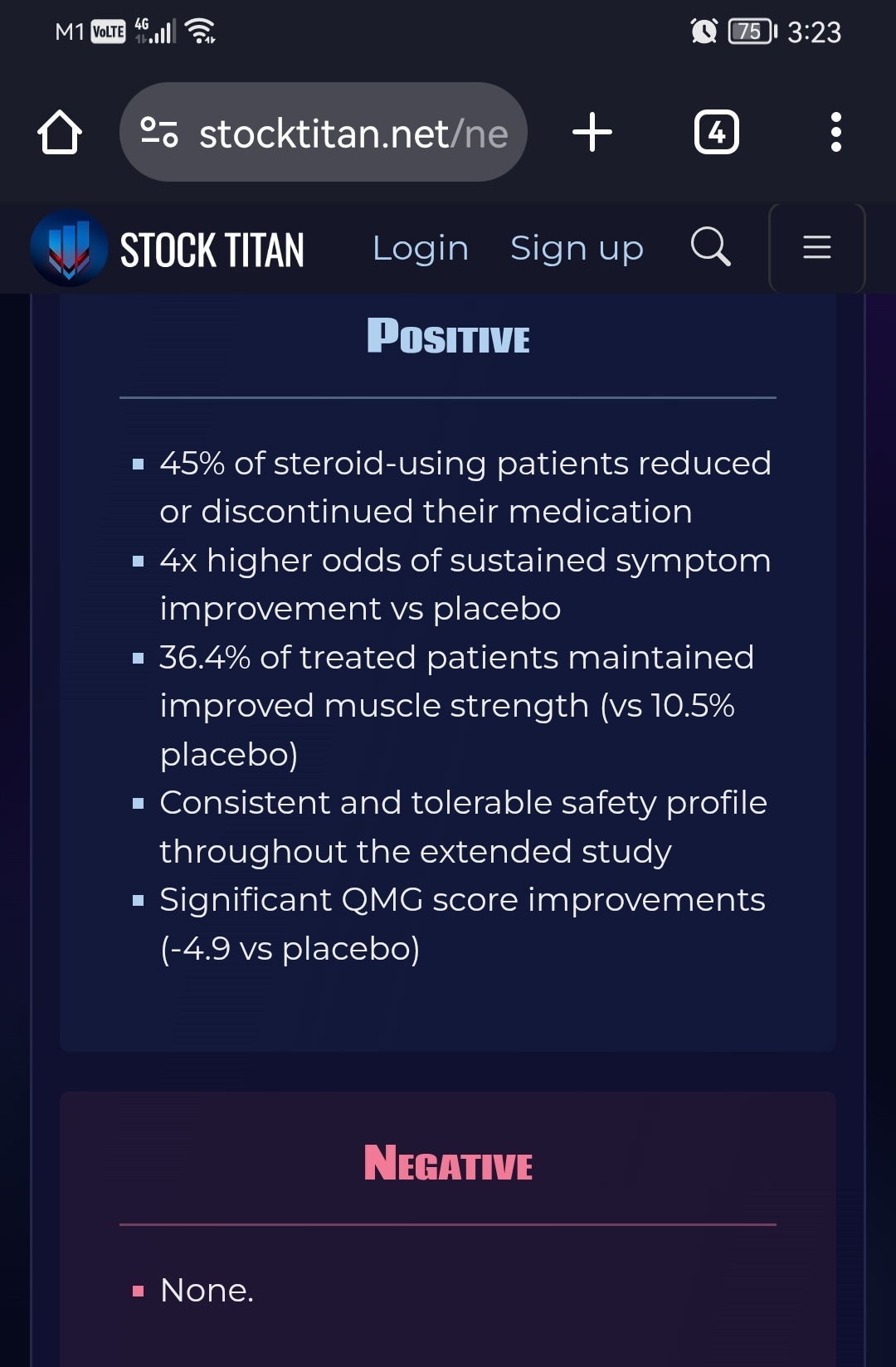Expand the hamburger navigation menu
Viewport: 896px width, 1367px height.
(x=817, y=247)
